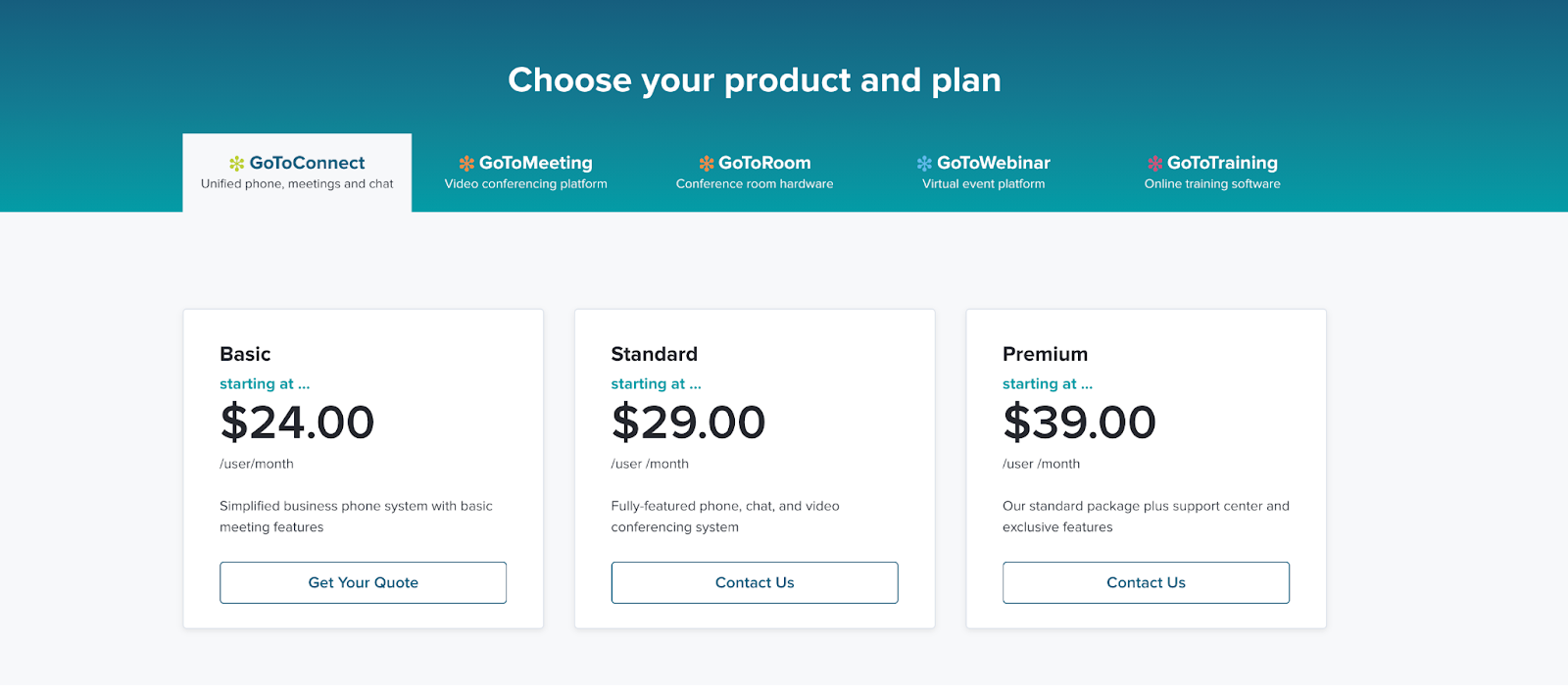Click the blue asterisk icon beside GoToWebinar
Screen dimensions: 1568x695
(x=924, y=164)
